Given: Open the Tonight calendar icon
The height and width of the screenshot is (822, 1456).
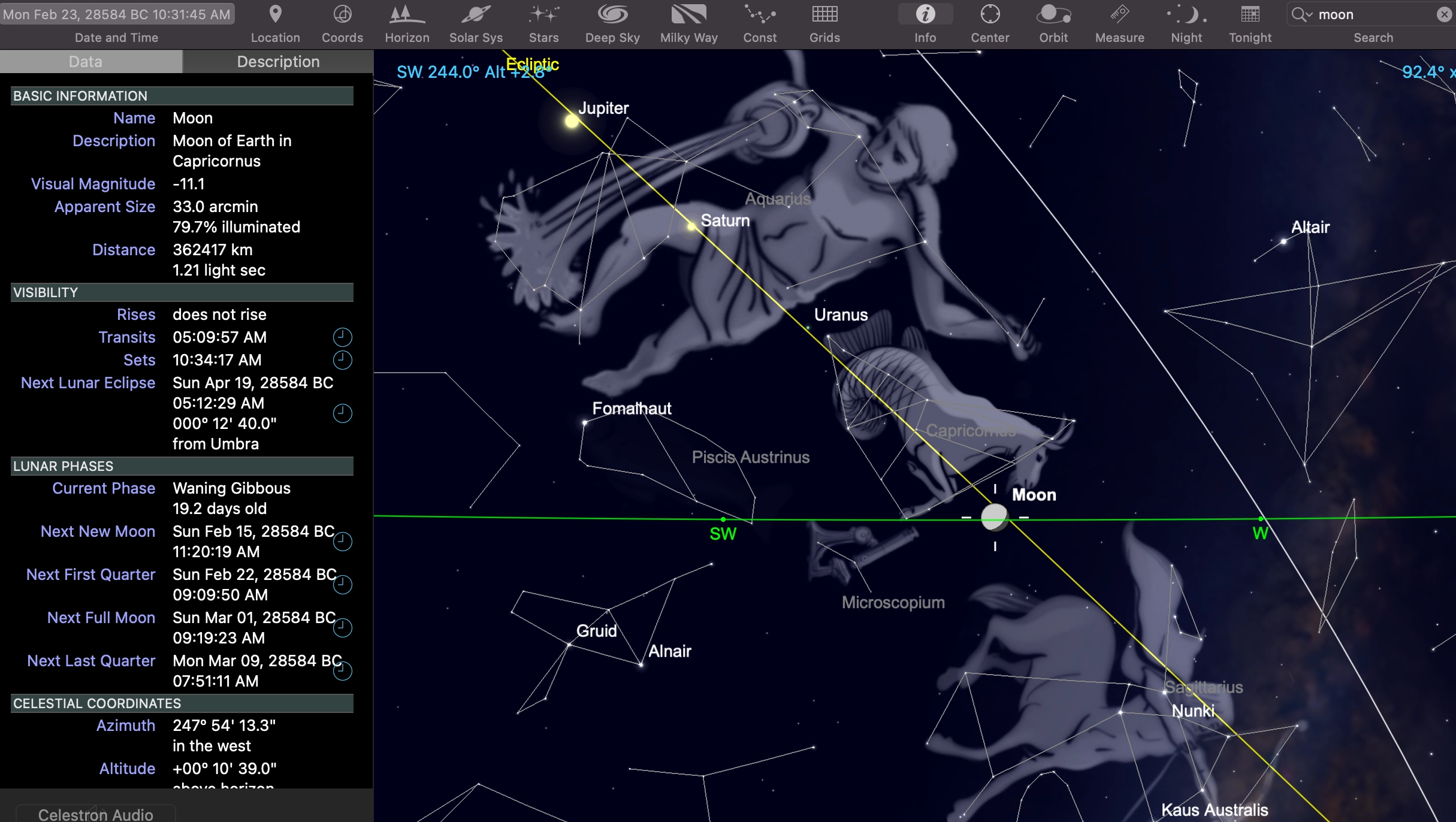Looking at the screenshot, I should (1250, 14).
